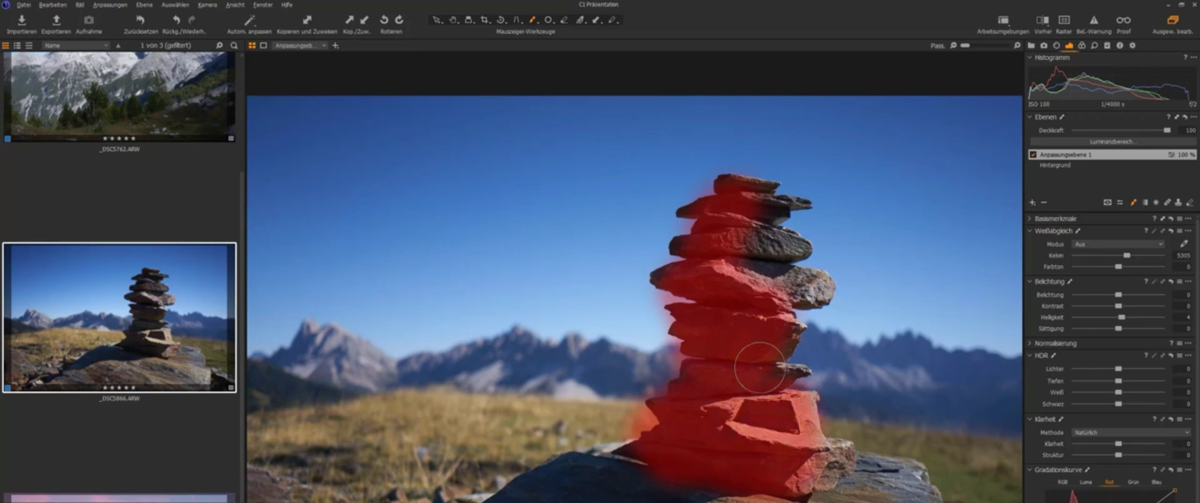Switch browser to grid thumbnail view
This screenshot has height=503, width=1200.
coord(6,45)
